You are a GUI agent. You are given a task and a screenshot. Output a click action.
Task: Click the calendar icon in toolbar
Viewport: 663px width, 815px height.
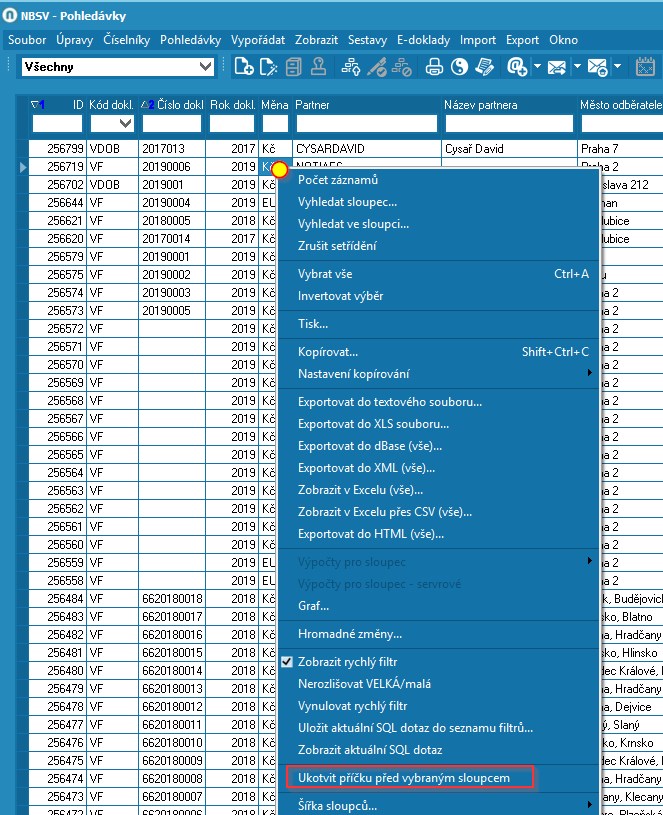[x=645, y=67]
